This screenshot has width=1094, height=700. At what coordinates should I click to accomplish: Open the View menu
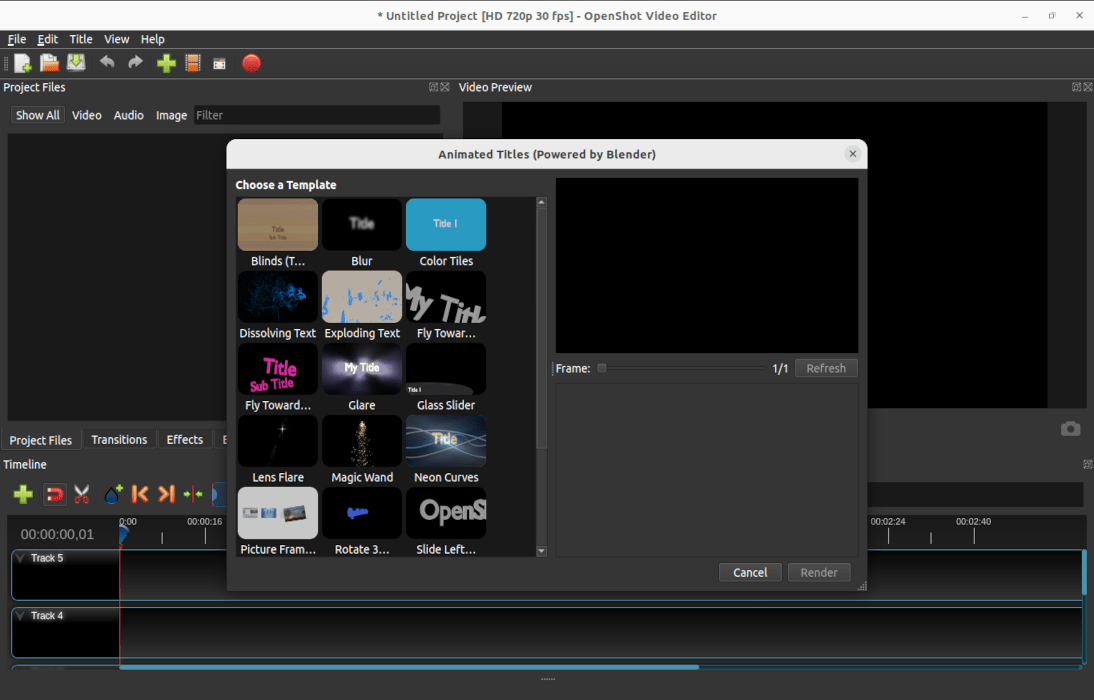[x=116, y=39]
